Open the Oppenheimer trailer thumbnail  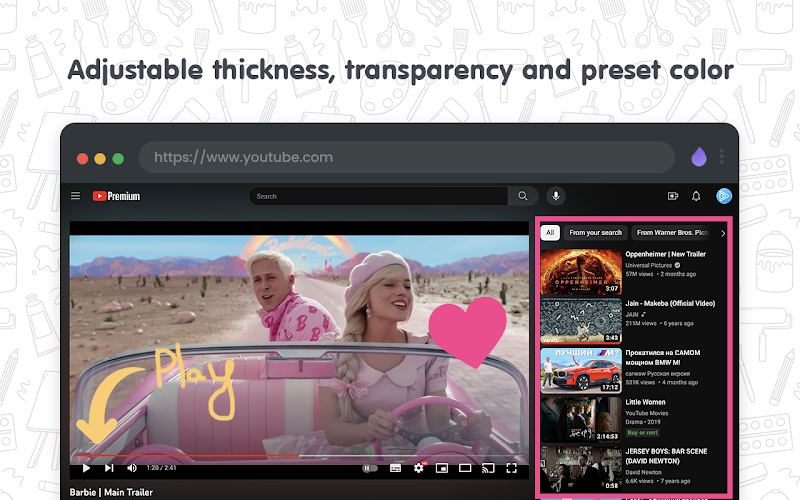click(x=581, y=271)
